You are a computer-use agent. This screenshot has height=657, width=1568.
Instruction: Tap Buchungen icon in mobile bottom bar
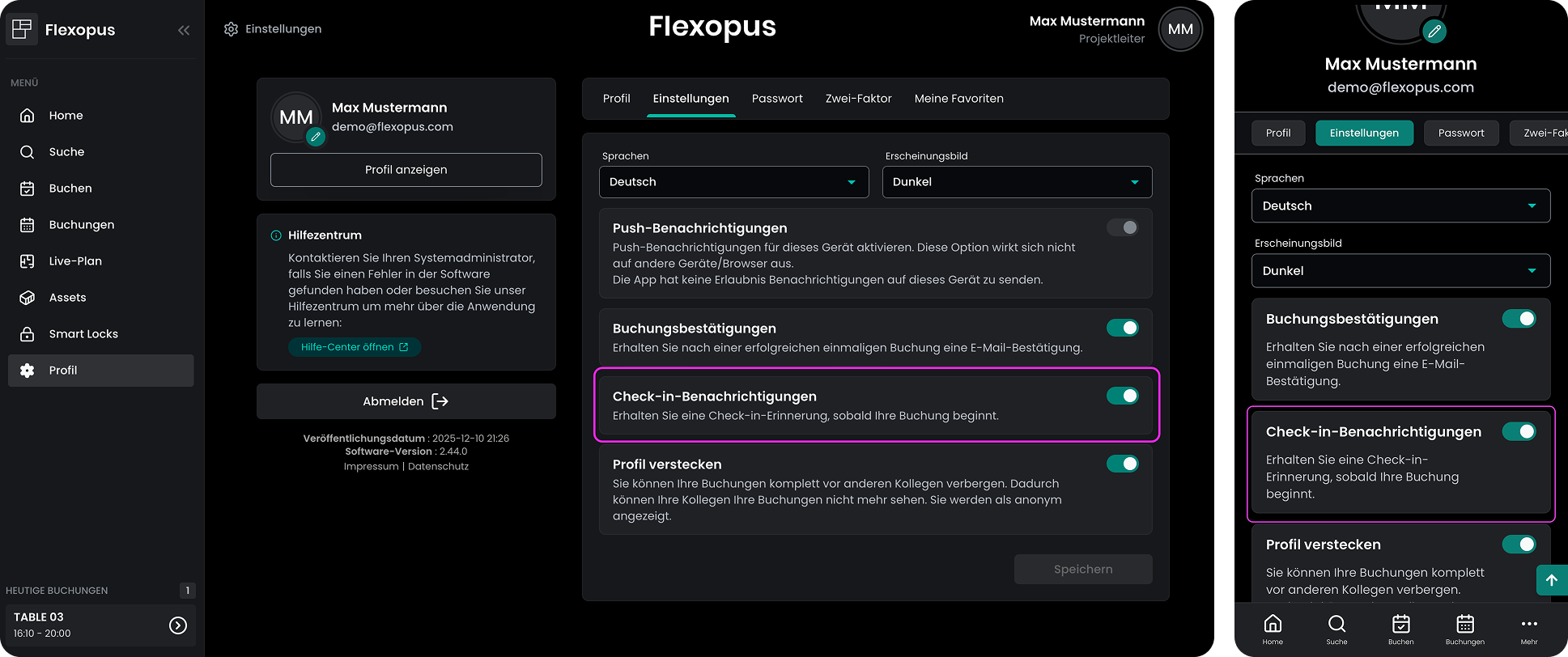point(1464,629)
